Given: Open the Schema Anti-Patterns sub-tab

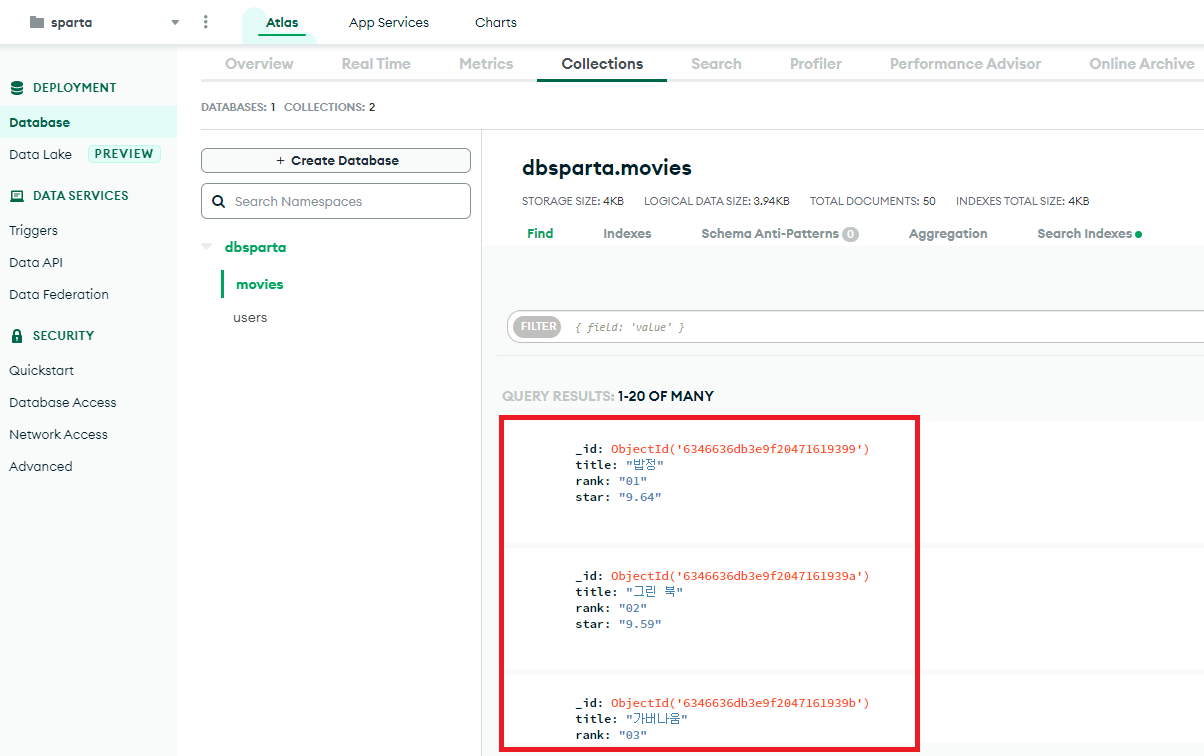Looking at the screenshot, I should point(780,233).
